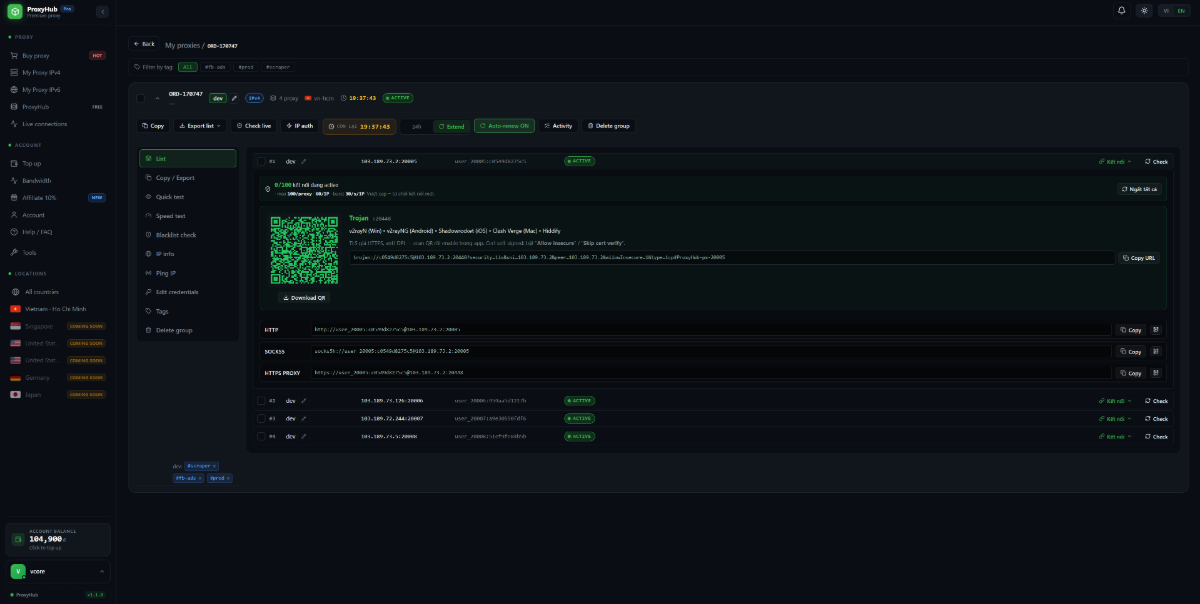The height and width of the screenshot is (604, 1200).
Task: Edit label pencil on proxy #1
Action: [x=304, y=161]
